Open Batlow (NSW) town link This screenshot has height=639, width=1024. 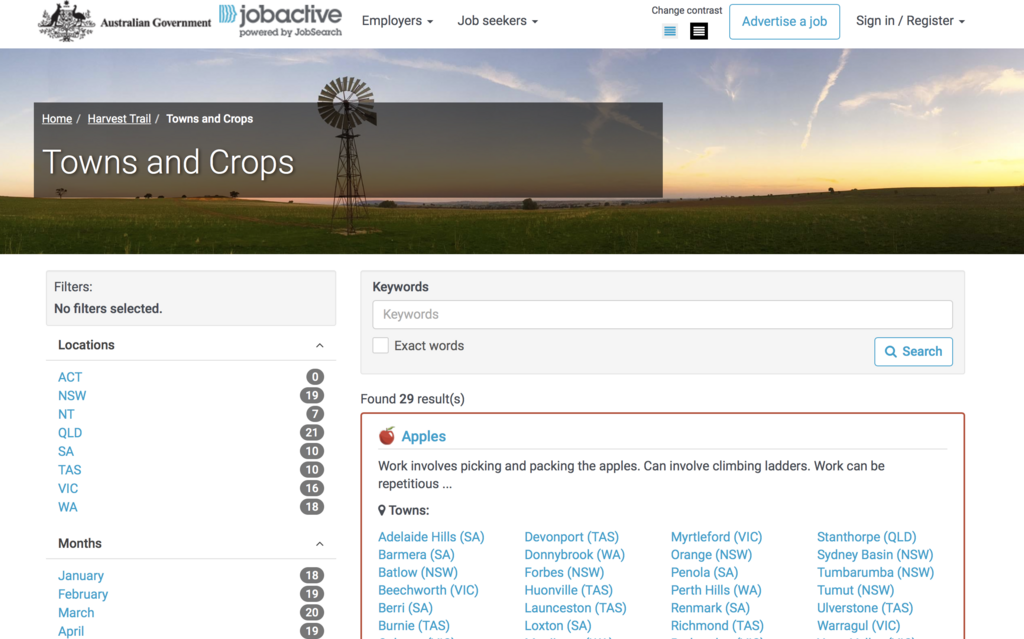(418, 572)
